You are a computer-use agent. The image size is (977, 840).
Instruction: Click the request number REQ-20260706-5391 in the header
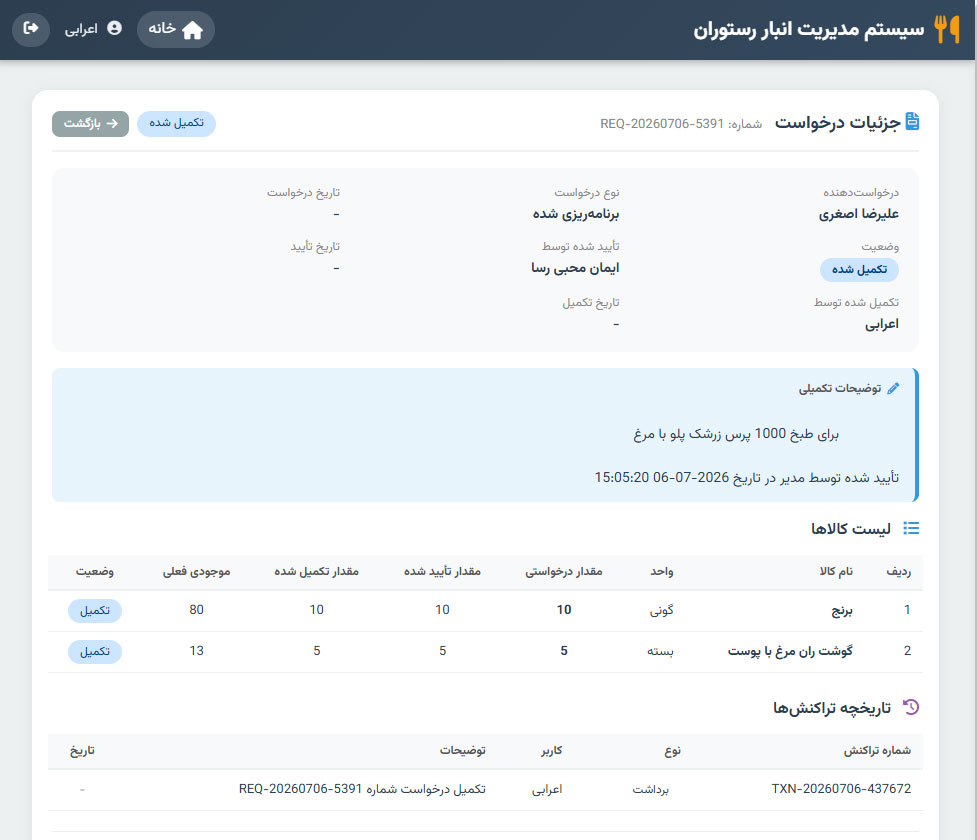click(x=662, y=124)
